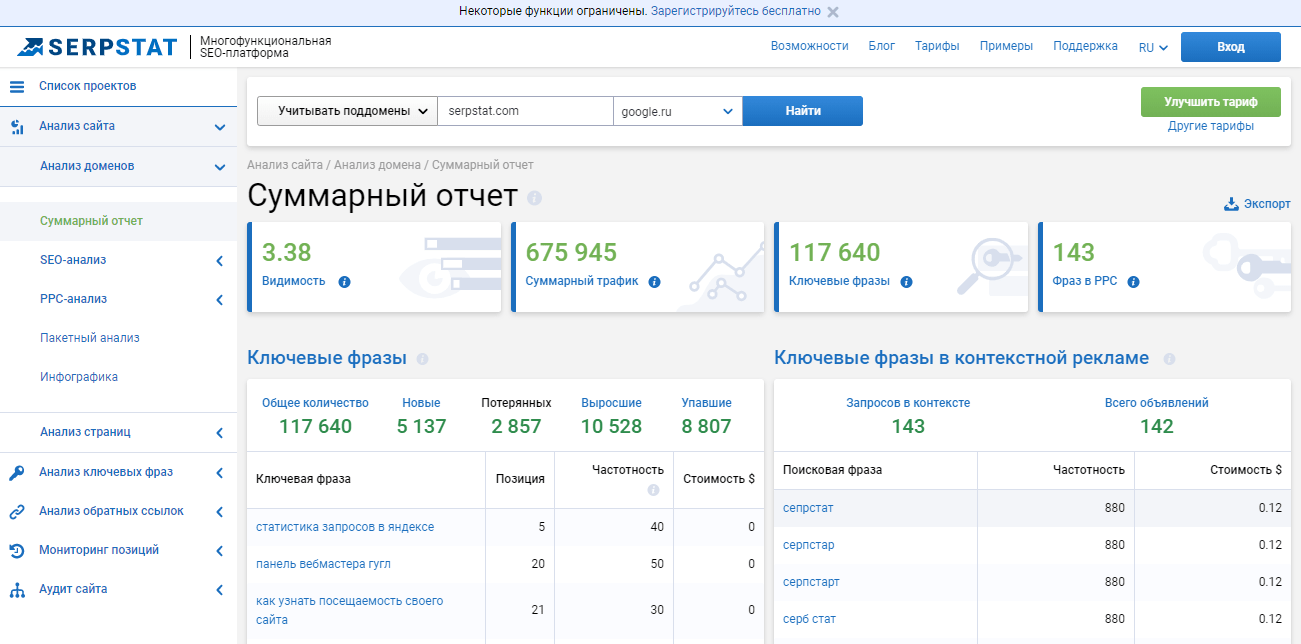Click info icon beside контекстной рекламе heading
The height and width of the screenshot is (644, 1301).
(x=1169, y=359)
